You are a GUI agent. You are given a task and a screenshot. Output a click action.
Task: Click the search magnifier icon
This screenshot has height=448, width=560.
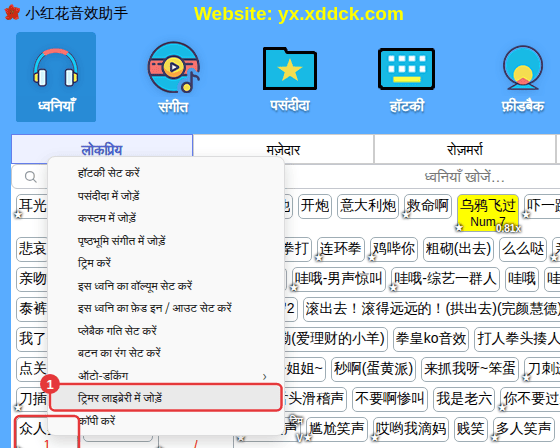(31, 177)
